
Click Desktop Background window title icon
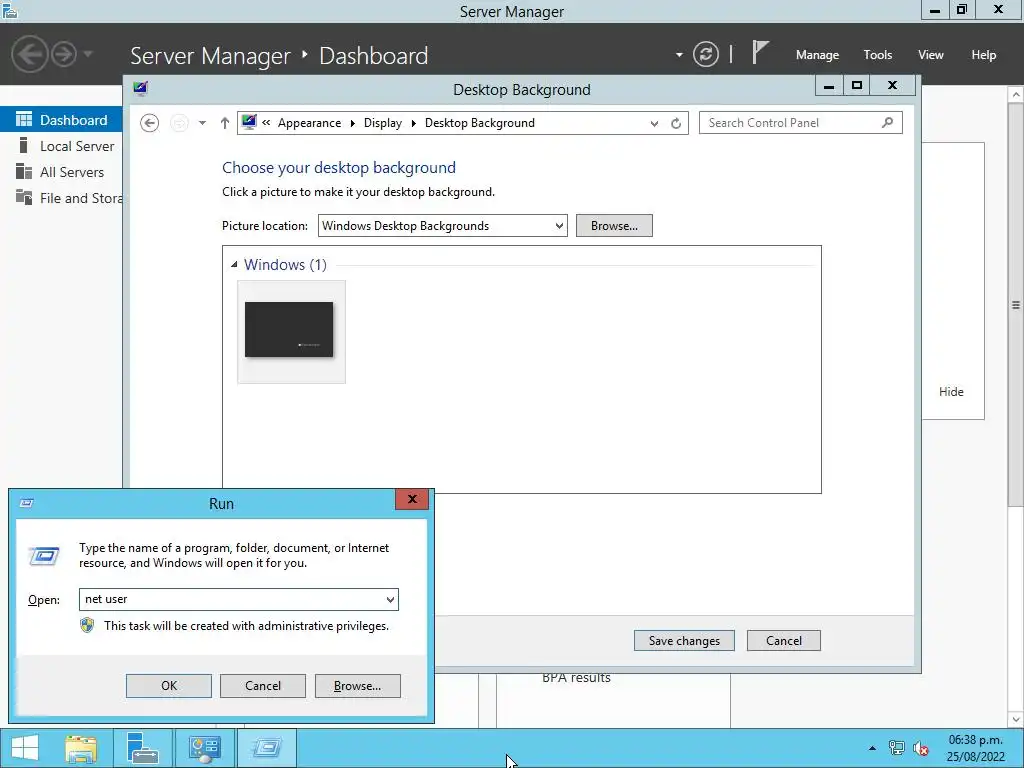pos(140,88)
